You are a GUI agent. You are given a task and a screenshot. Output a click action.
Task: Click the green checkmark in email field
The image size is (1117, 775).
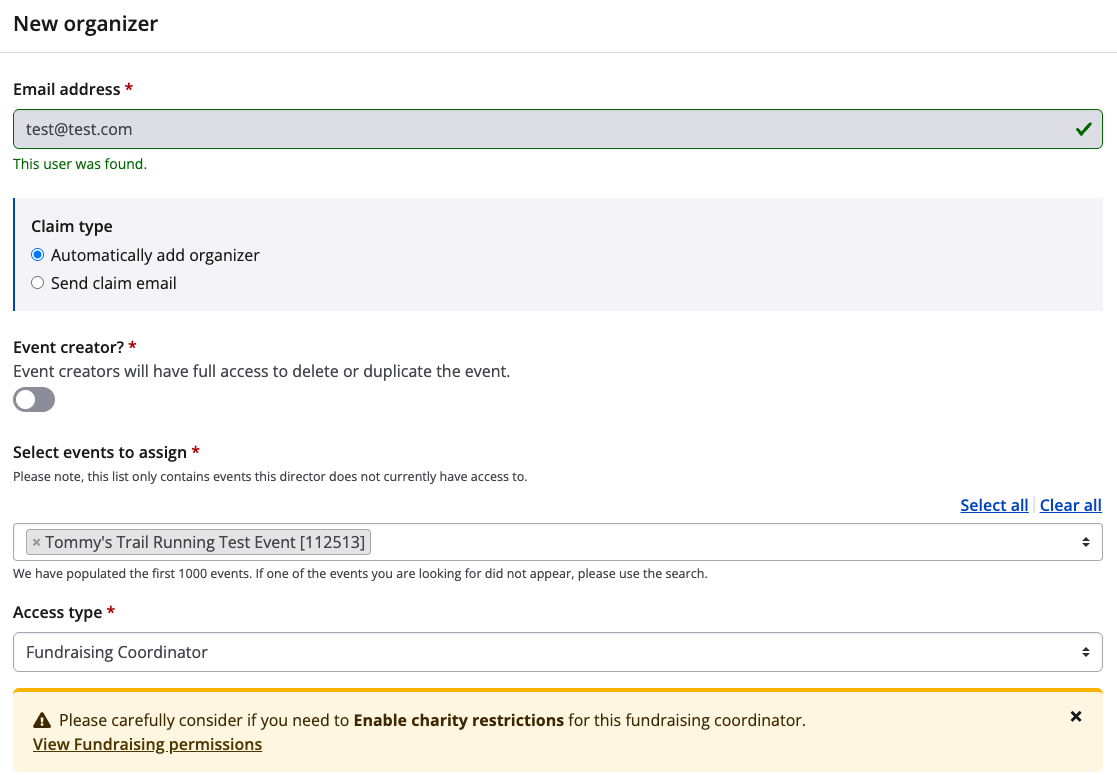click(x=1083, y=129)
